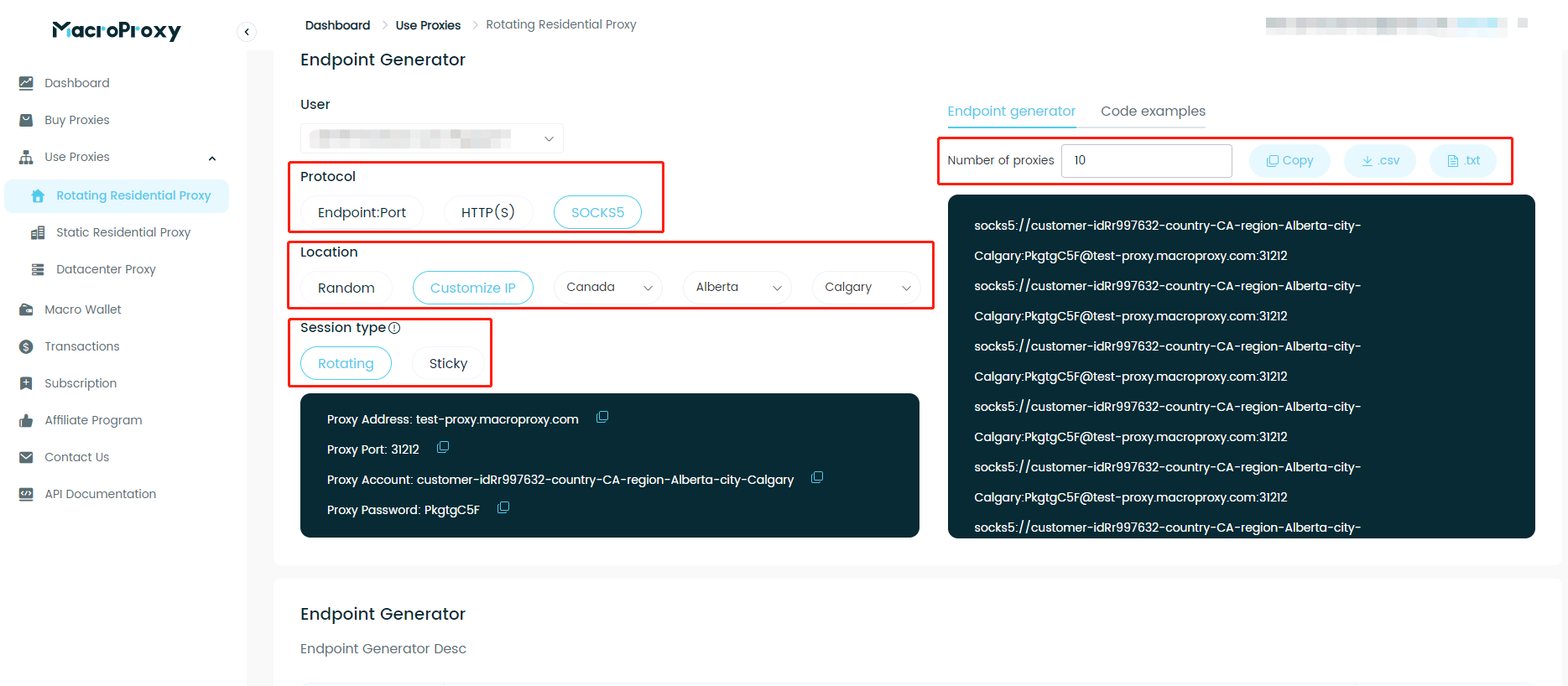Select Rotating session type

point(346,363)
